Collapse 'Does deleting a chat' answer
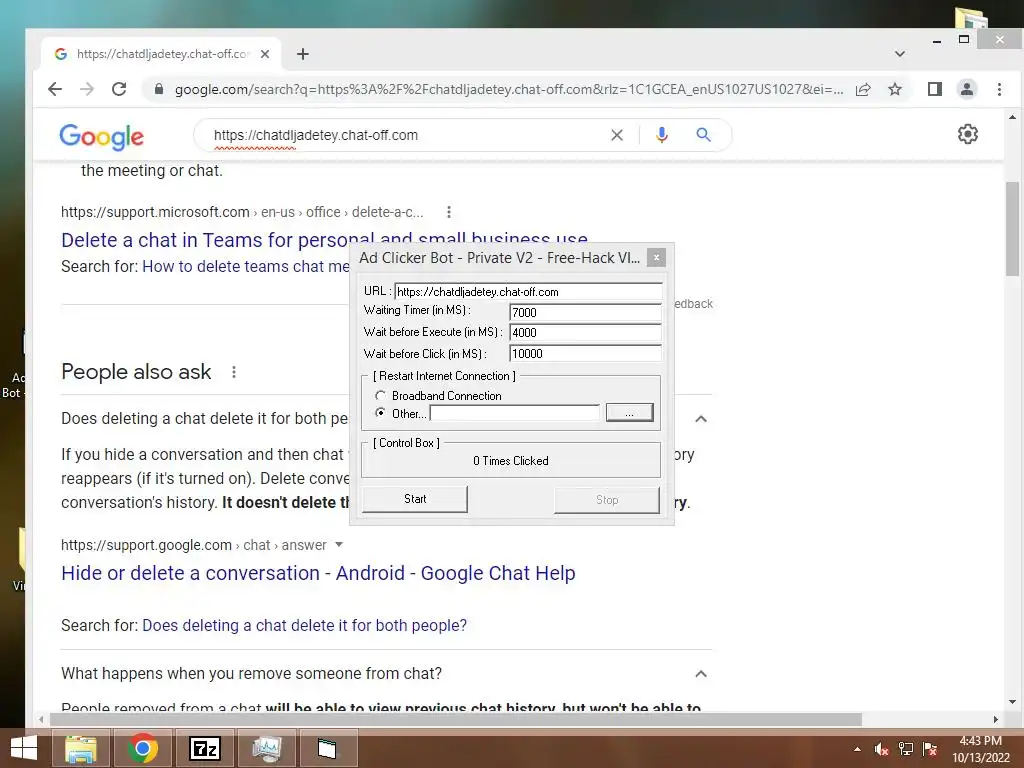Screen dimensions: 1024x768 (x=701, y=419)
